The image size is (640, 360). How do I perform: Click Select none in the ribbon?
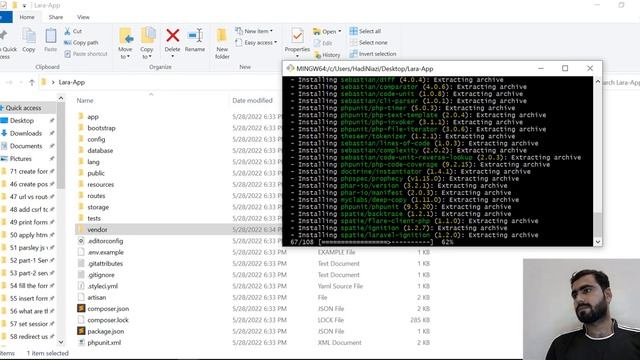(369, 42)
